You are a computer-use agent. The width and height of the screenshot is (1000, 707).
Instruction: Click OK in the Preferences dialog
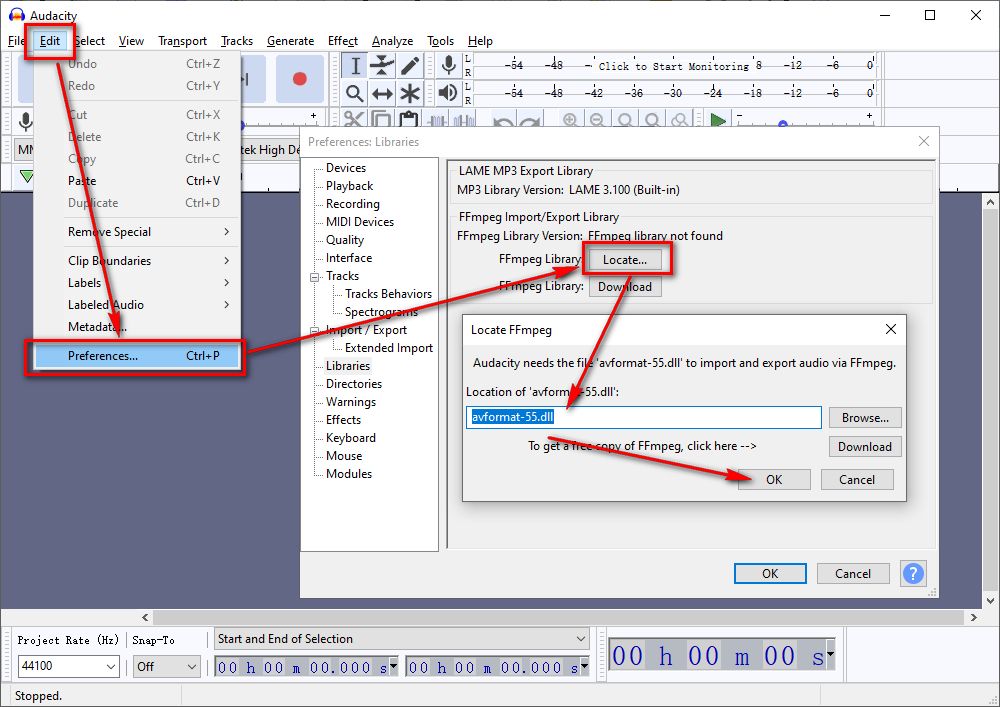pos(770,574)
